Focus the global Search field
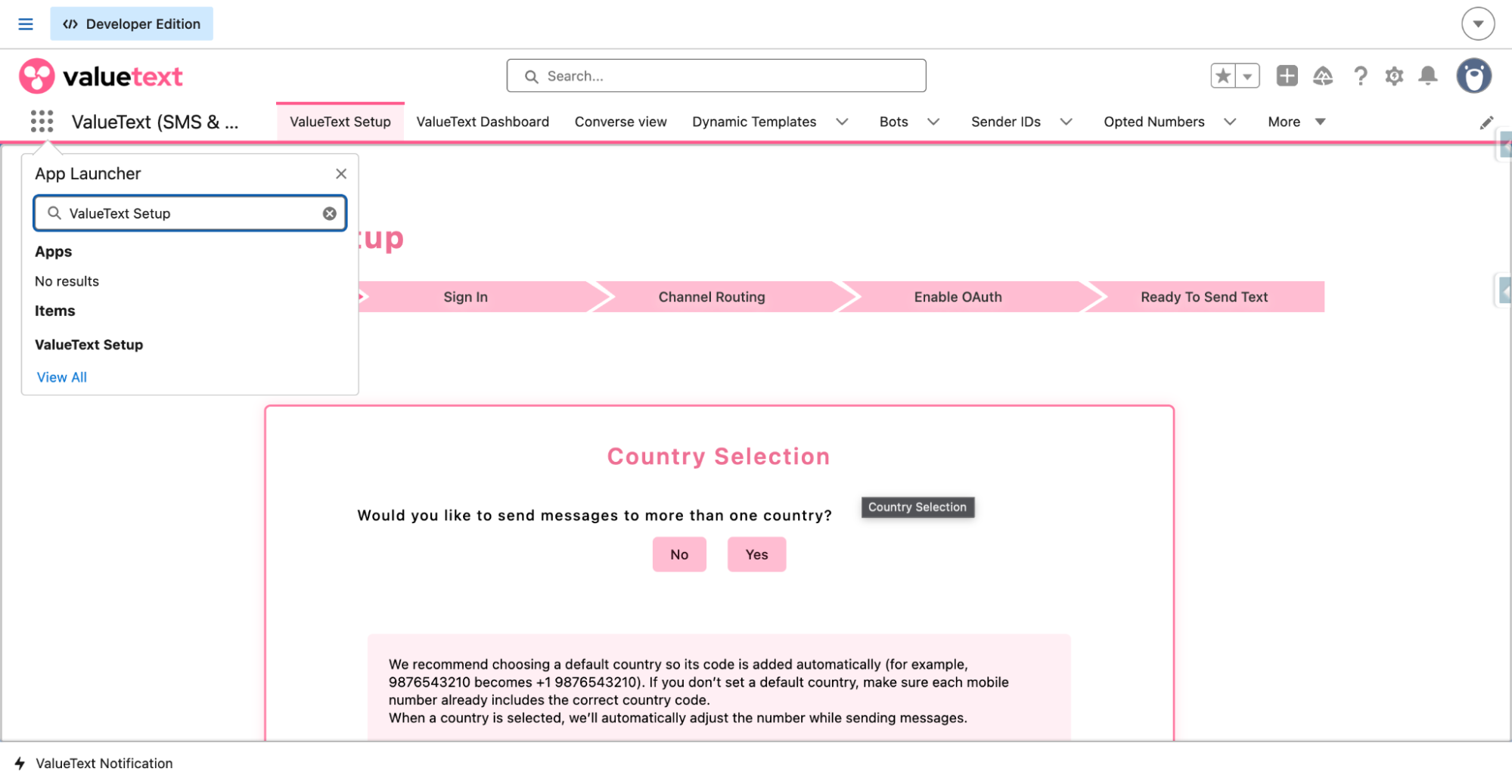 [716, 76]
